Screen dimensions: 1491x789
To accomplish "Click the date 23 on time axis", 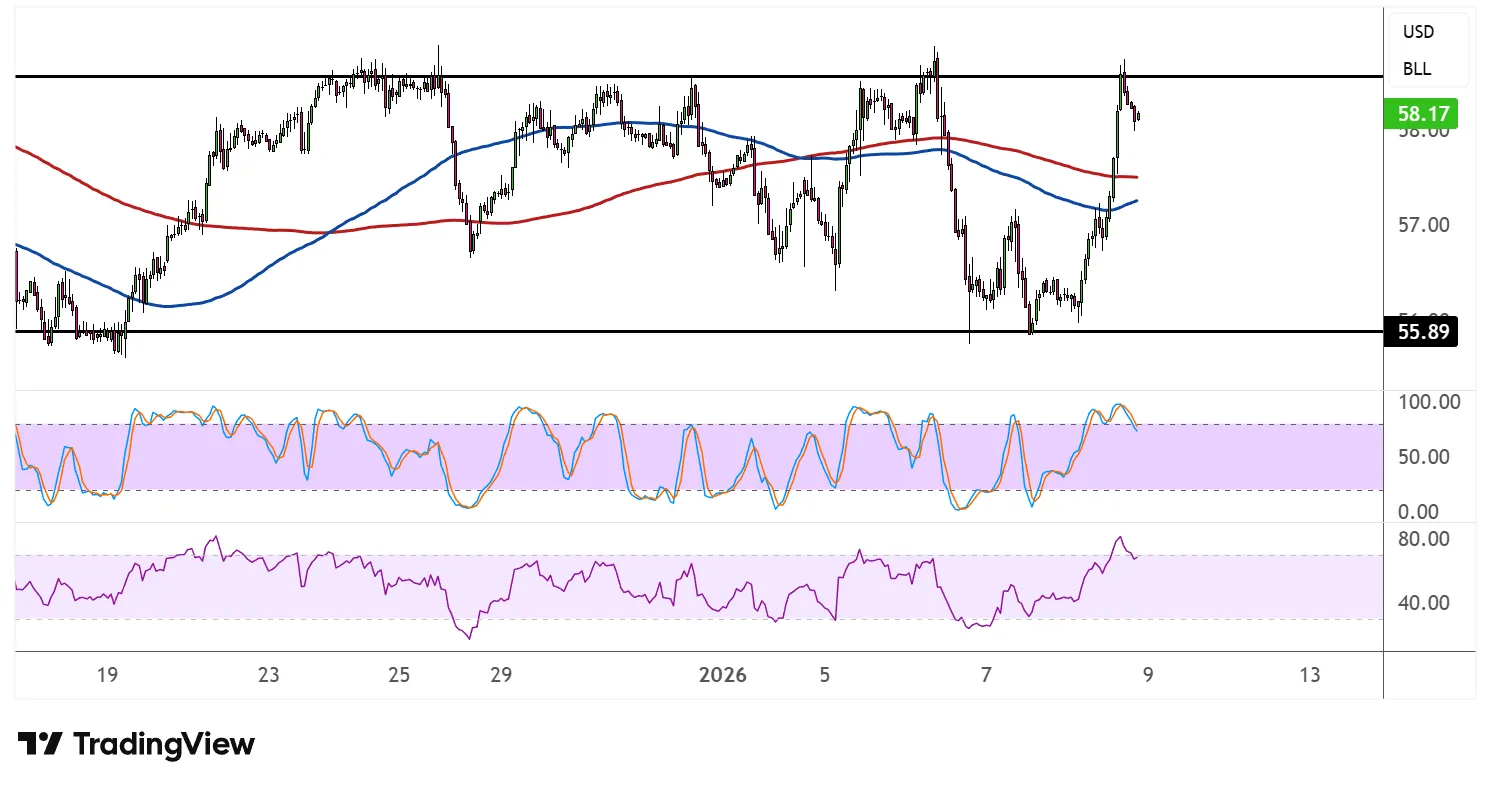I will (x=268, y=675).
